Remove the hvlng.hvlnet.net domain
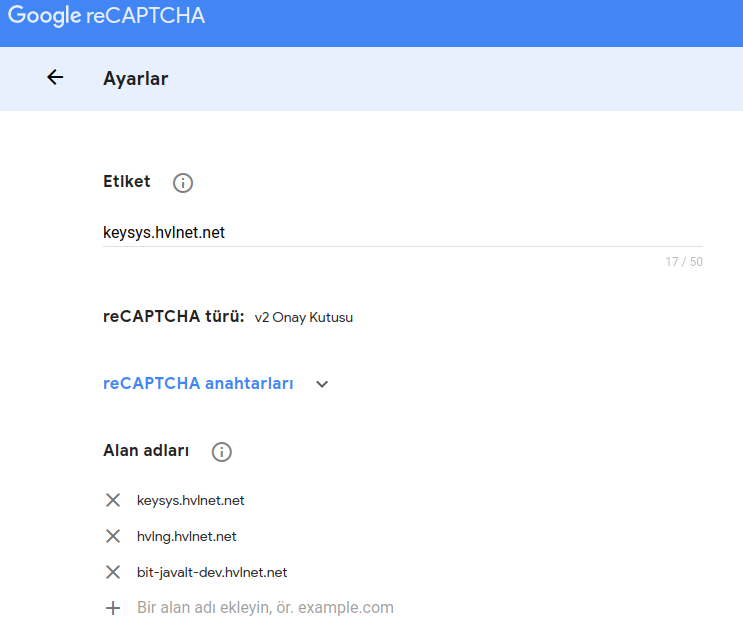Screen dimensions: 743x644 pyautogui.click(x=113, y=536)
